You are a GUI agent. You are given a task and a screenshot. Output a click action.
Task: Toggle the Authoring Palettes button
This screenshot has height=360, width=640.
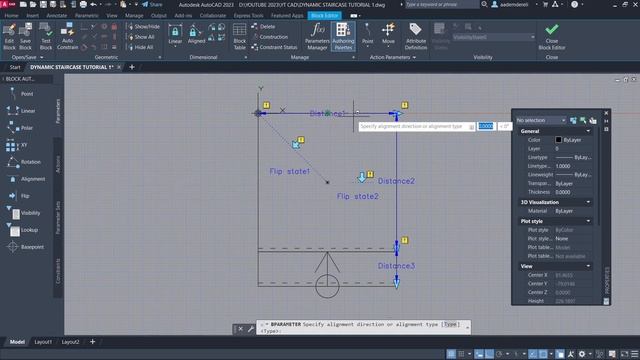(x=343, y=36)
